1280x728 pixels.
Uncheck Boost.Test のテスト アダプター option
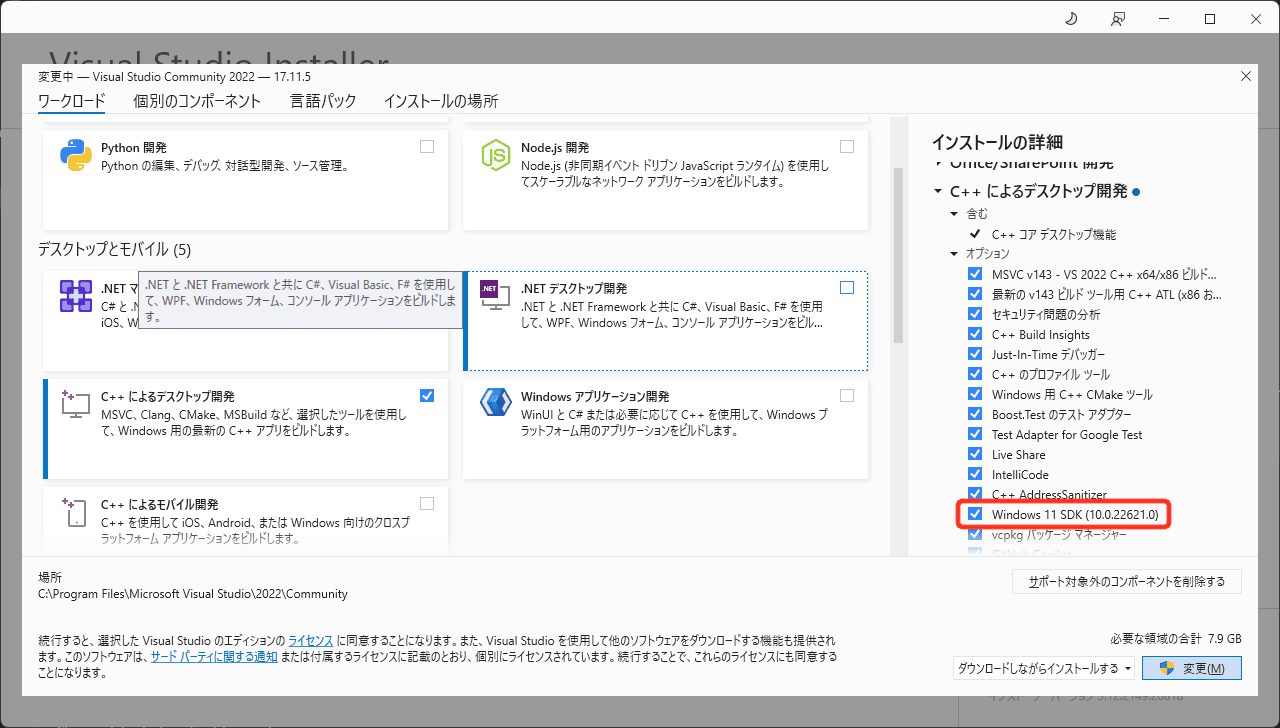point(975,414)
